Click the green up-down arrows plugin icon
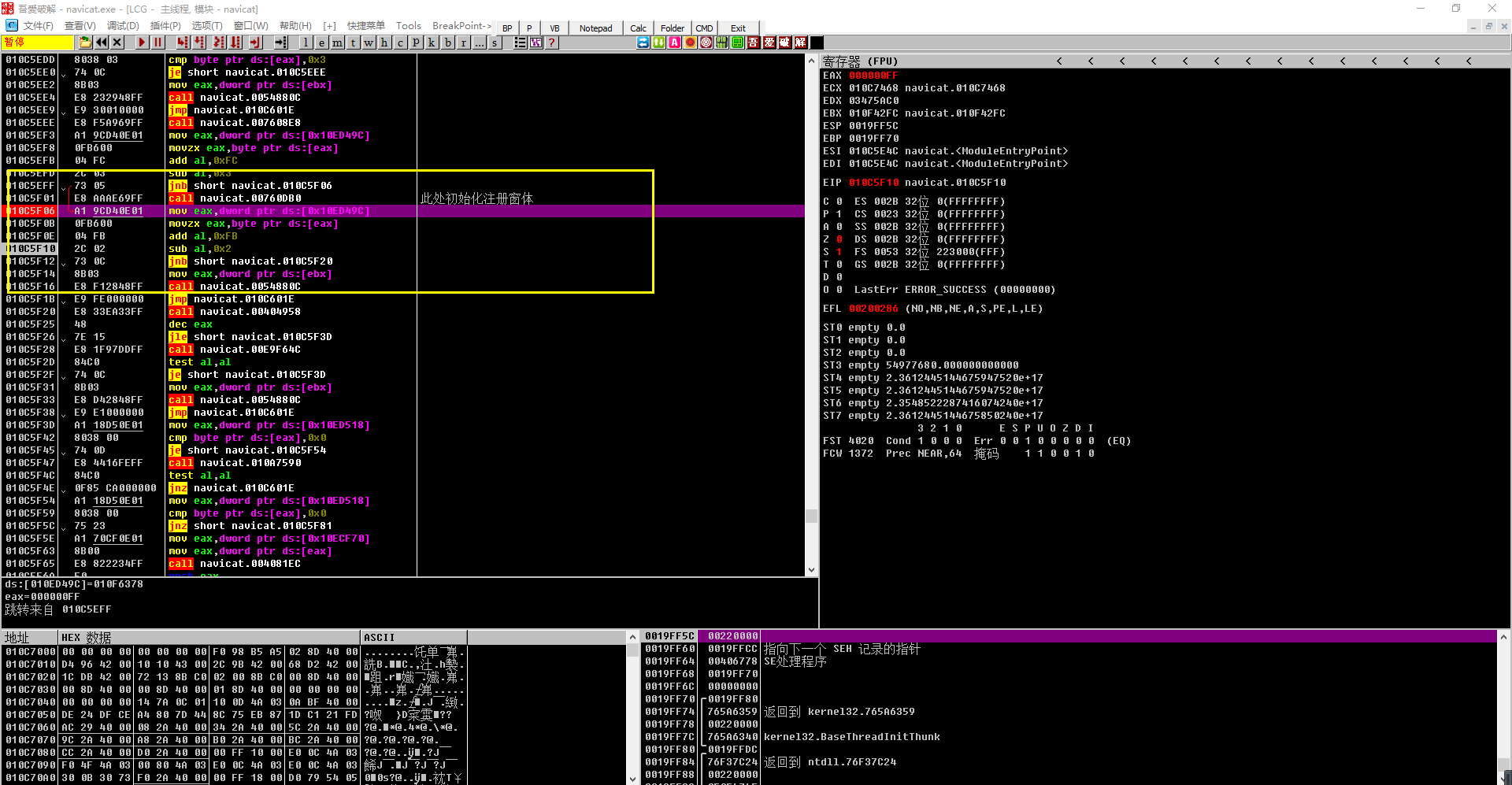The height and width of the screenshot is (785, 1512). pyautogui.click(x=659, y=43)
